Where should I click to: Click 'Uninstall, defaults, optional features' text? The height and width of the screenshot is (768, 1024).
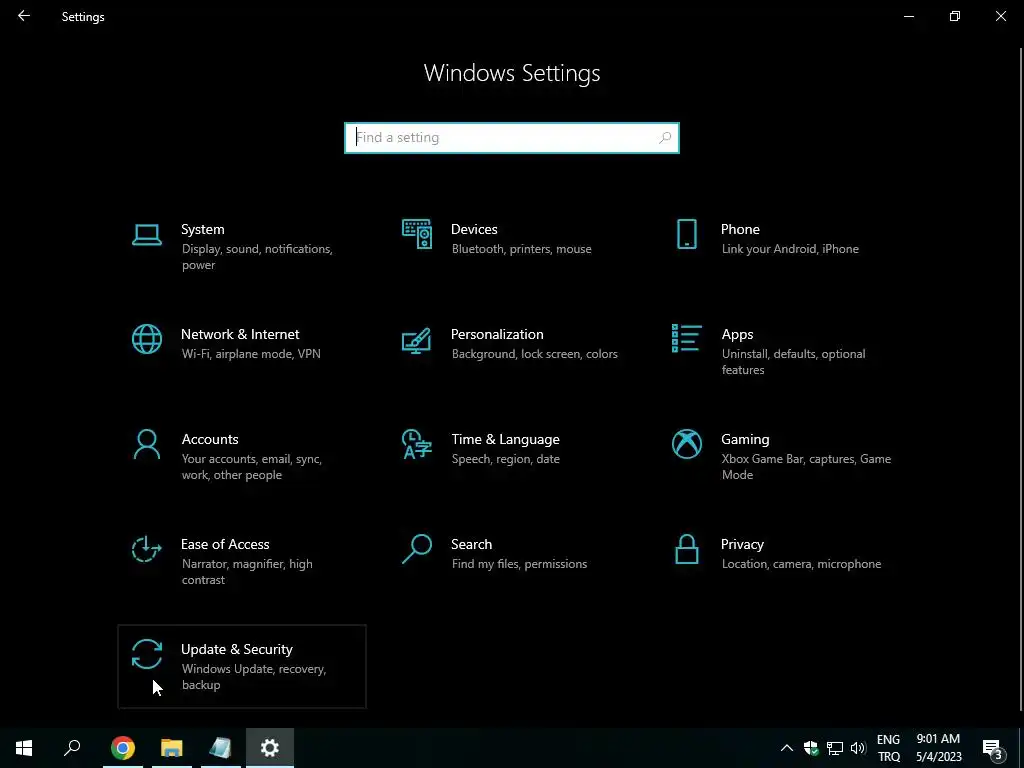coord(793,362)
